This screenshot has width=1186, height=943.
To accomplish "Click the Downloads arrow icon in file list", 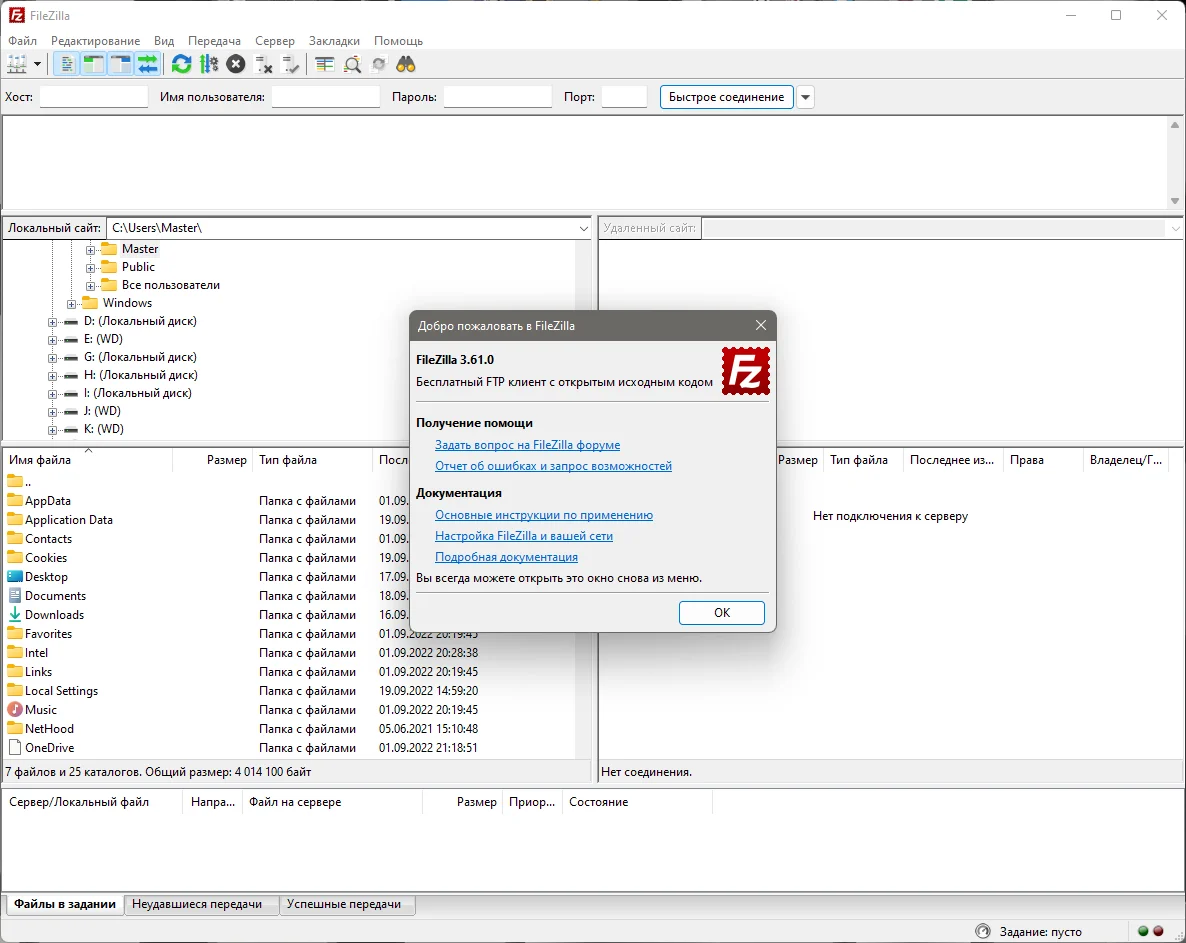I will [x=14, y=614].
